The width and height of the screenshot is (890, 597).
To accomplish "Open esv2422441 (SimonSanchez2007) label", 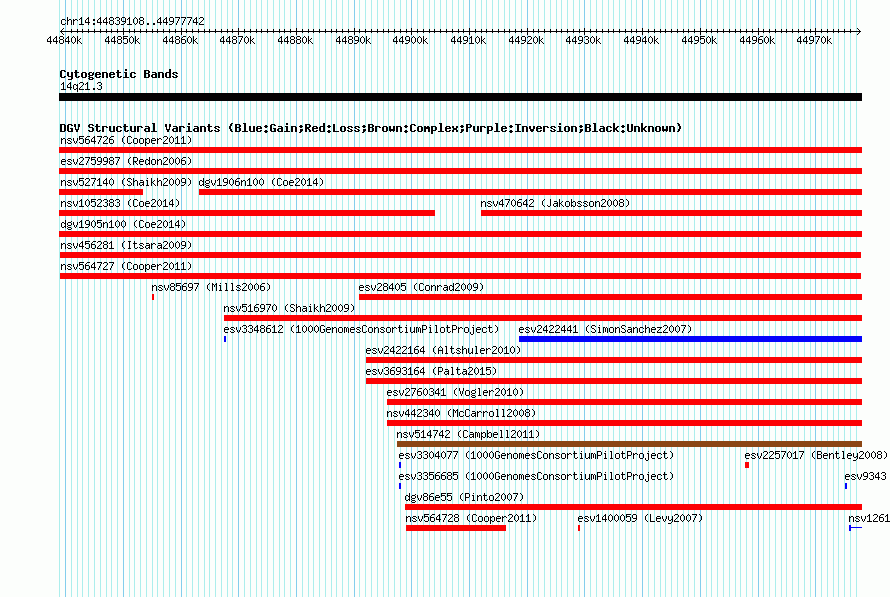I will (x=605, y=329).
